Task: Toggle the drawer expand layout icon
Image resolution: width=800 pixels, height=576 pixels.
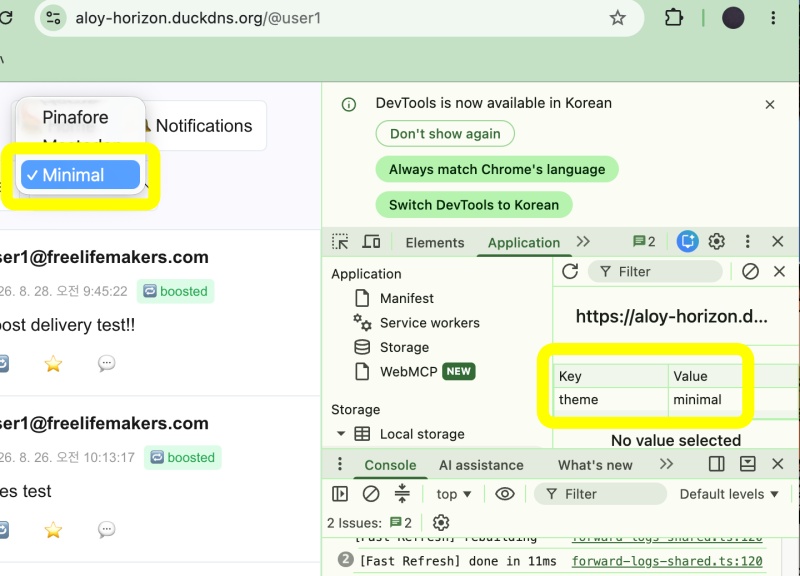Action: (x=747, y=464)
